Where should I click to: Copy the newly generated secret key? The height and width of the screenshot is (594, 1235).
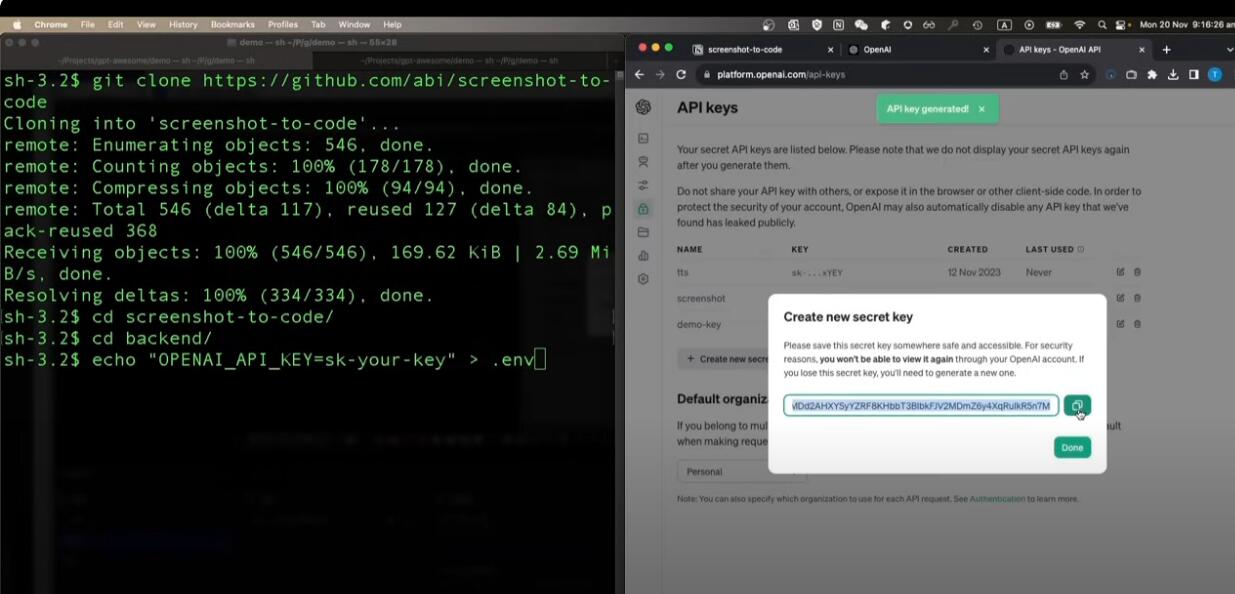pos(1077,405)
